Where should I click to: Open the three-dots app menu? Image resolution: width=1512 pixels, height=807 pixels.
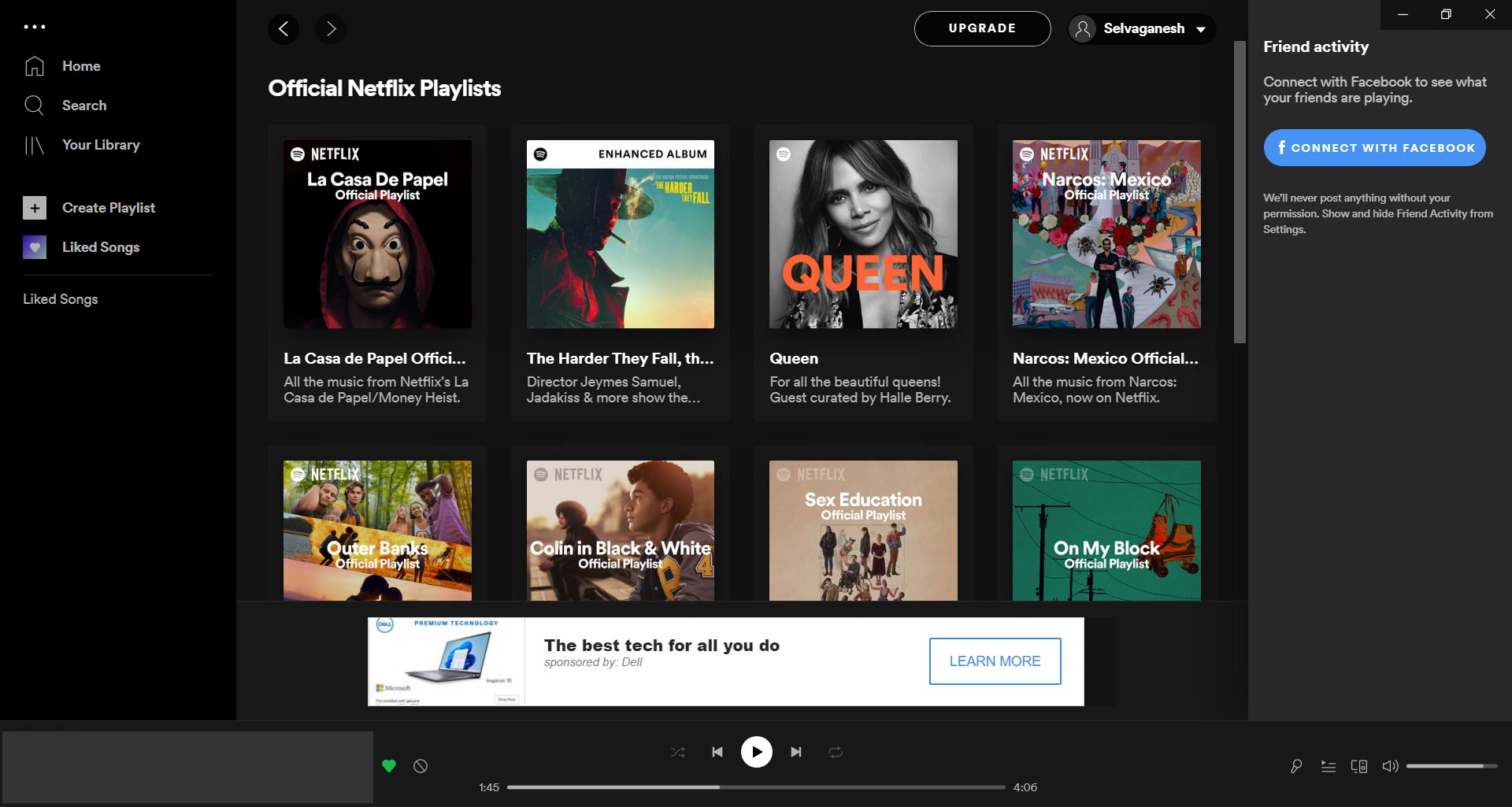pos(35,27)
